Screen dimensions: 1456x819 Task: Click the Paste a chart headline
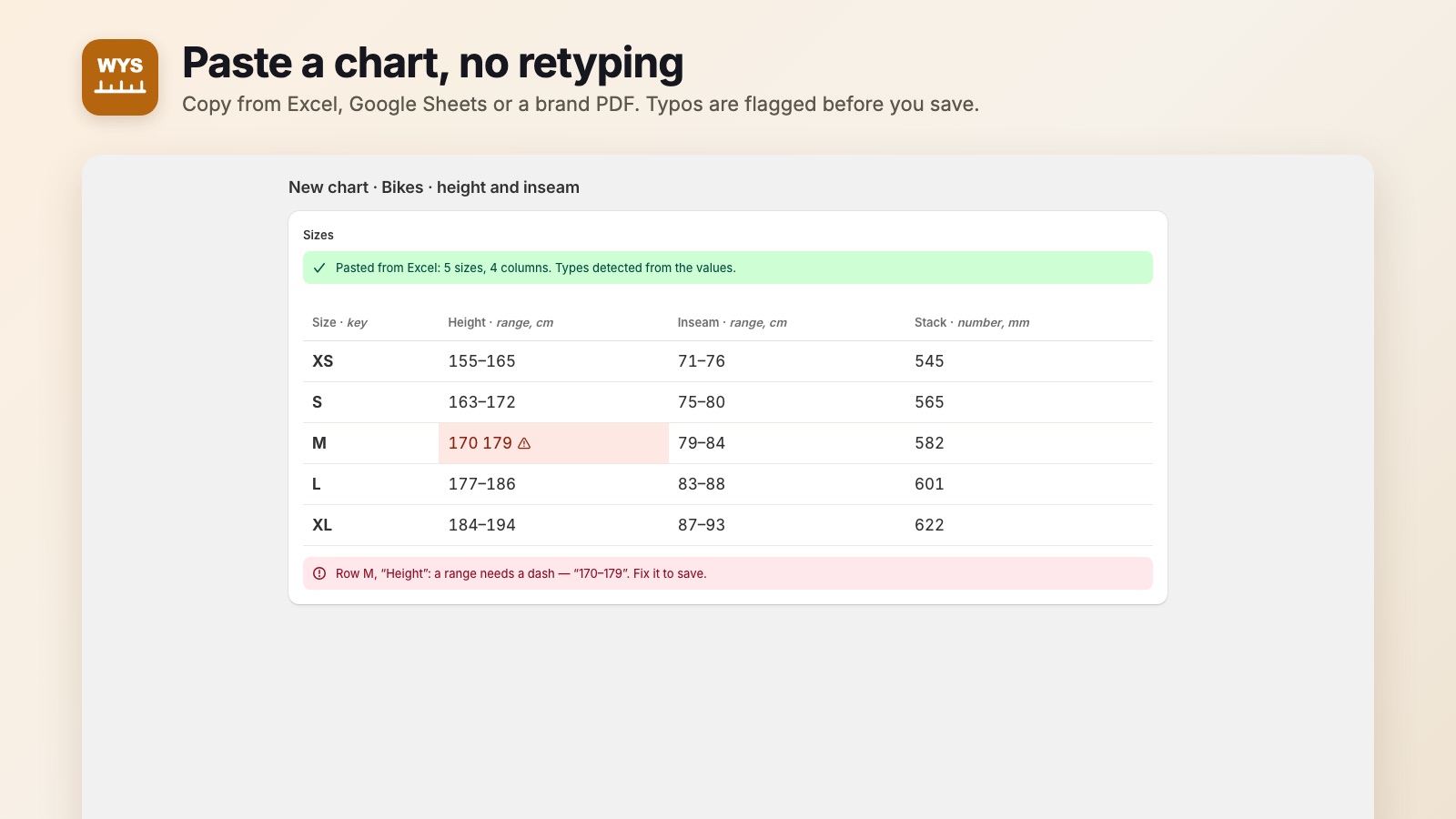click(x=432, y=63)
